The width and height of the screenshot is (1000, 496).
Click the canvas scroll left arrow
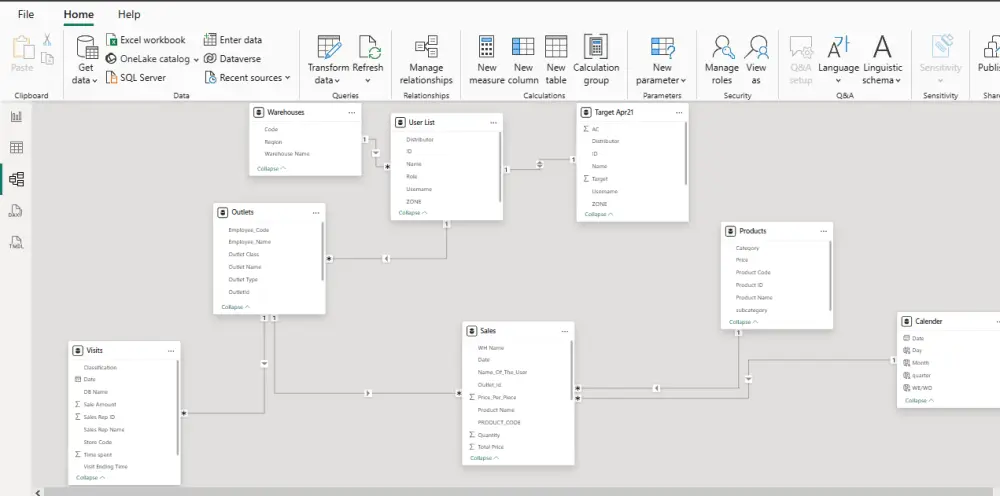39,492
